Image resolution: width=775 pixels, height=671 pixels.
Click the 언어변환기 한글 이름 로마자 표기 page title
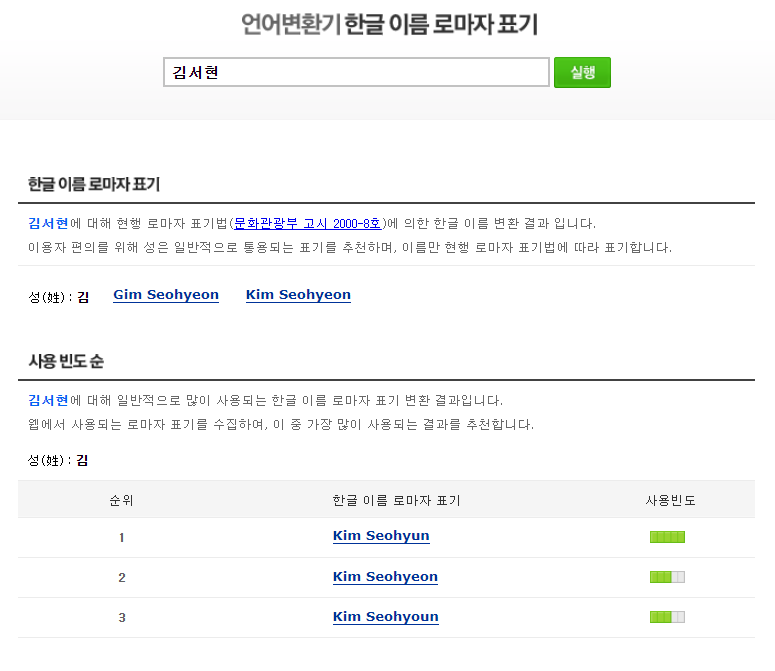tap(389, 24)
